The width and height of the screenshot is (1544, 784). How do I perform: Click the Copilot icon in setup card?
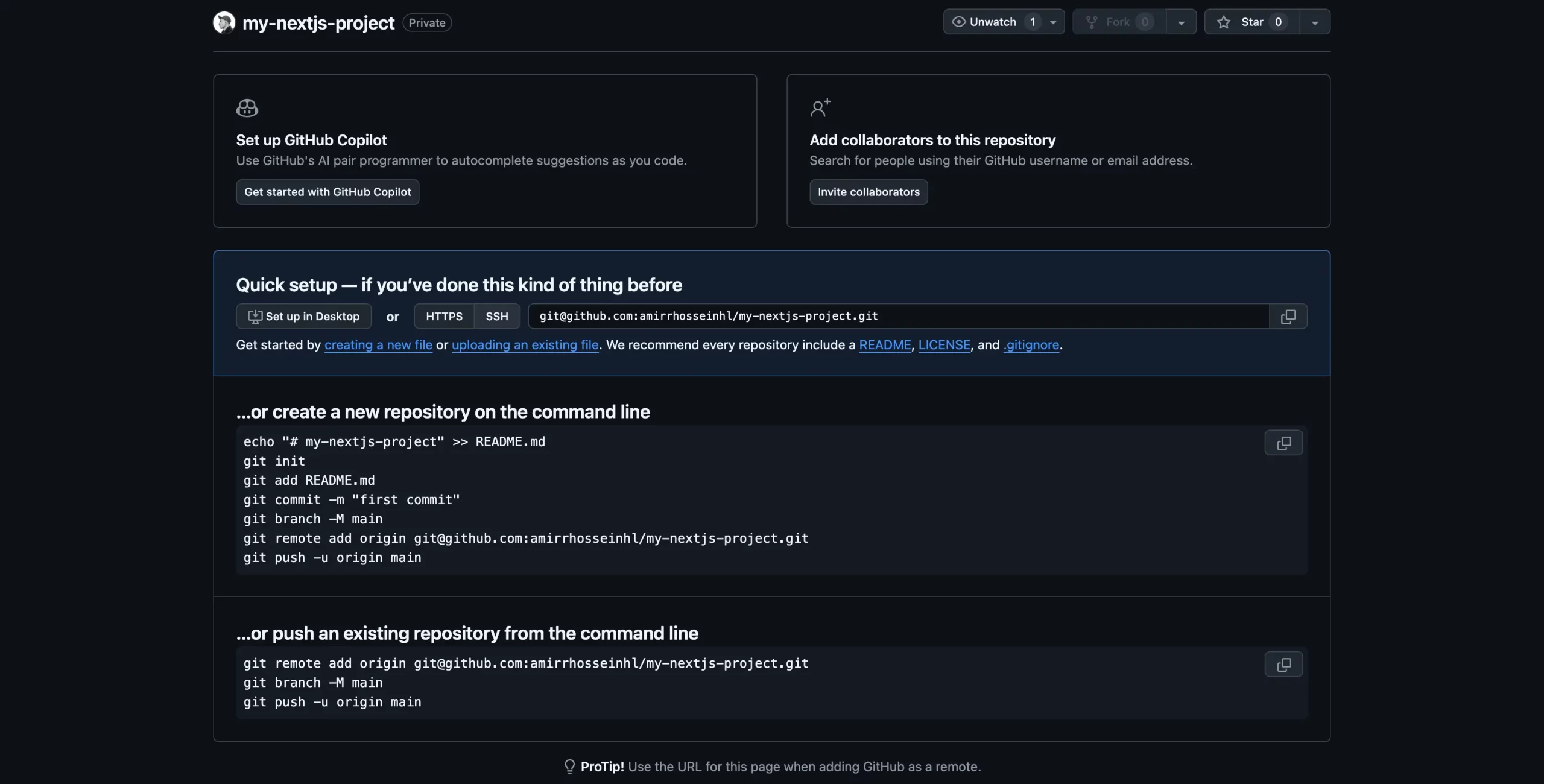(247, 108)
